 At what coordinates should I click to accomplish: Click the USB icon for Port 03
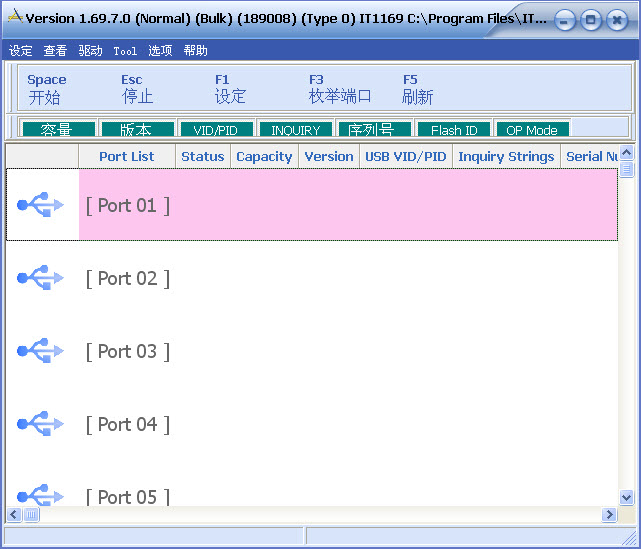[x=41, y=351]
